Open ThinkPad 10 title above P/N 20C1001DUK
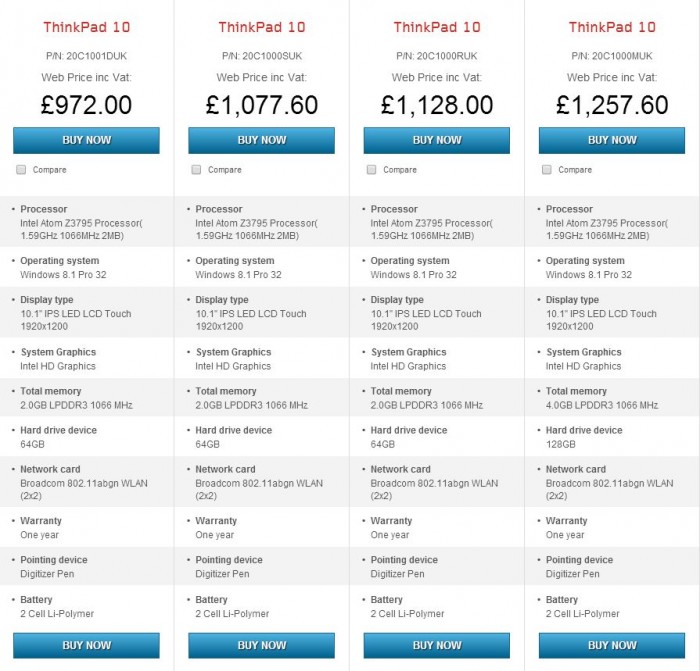This screenshot has height=671, width=700. point(86,27)
